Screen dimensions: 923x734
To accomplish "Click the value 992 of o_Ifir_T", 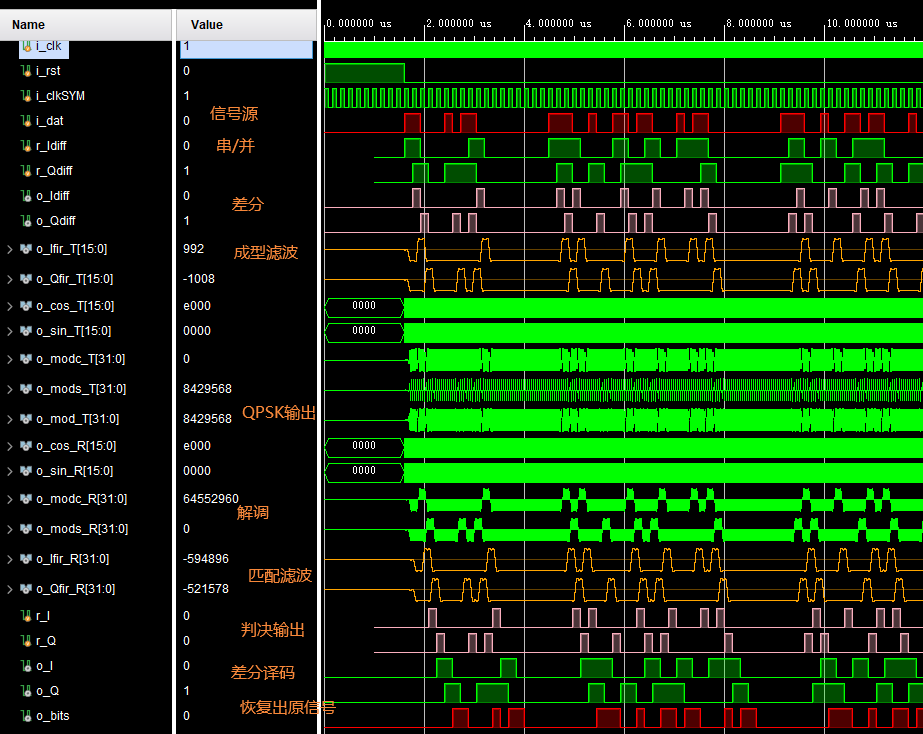I will pos(193,248).
